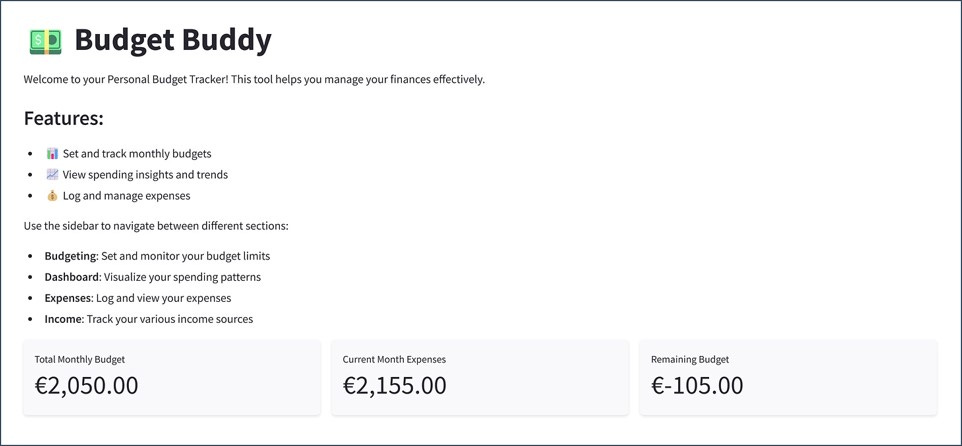This screenshot has width=962, height=446.
Task: Click the money bag emoji icon
Action: pyautogui.click(x=52, y=196)
